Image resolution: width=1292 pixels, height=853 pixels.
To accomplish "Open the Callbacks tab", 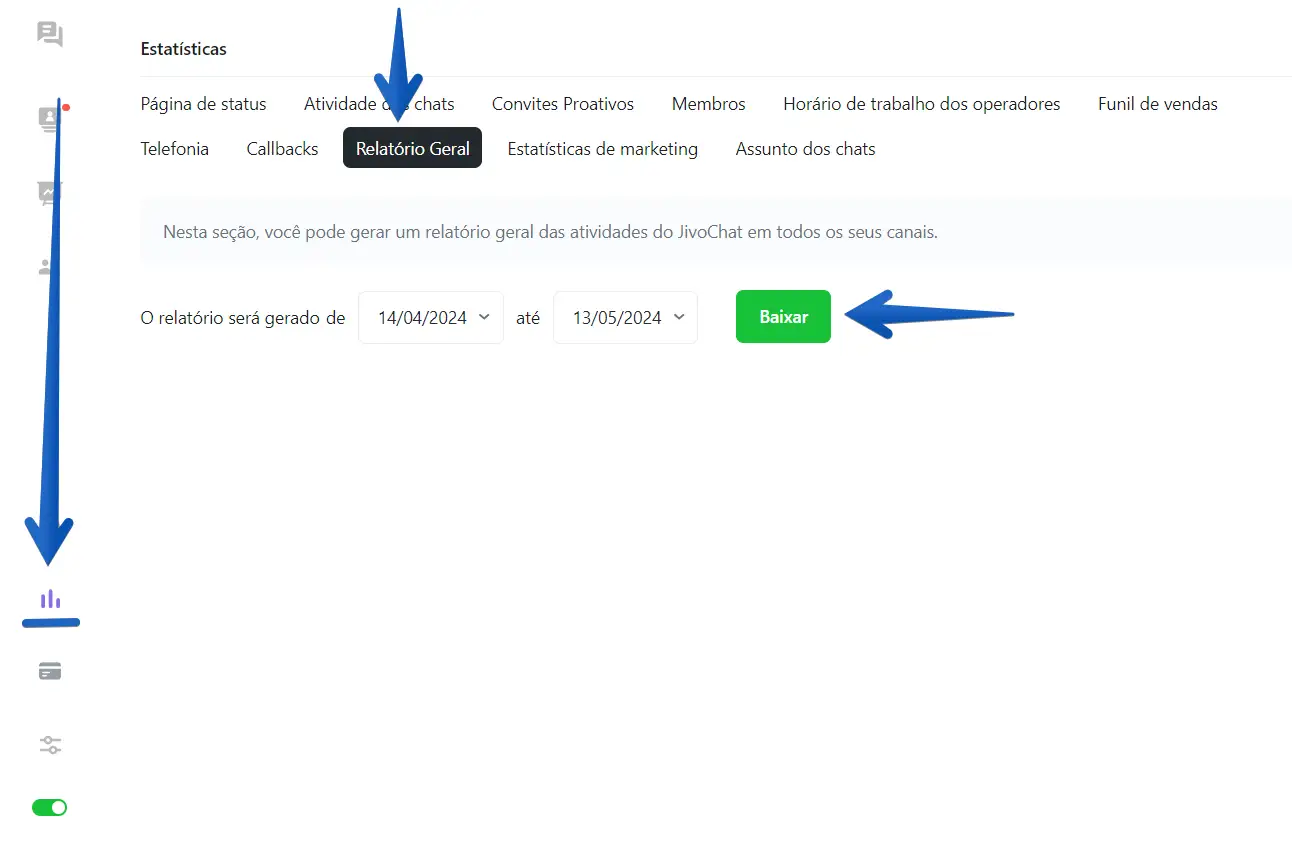I will [282, 149].
